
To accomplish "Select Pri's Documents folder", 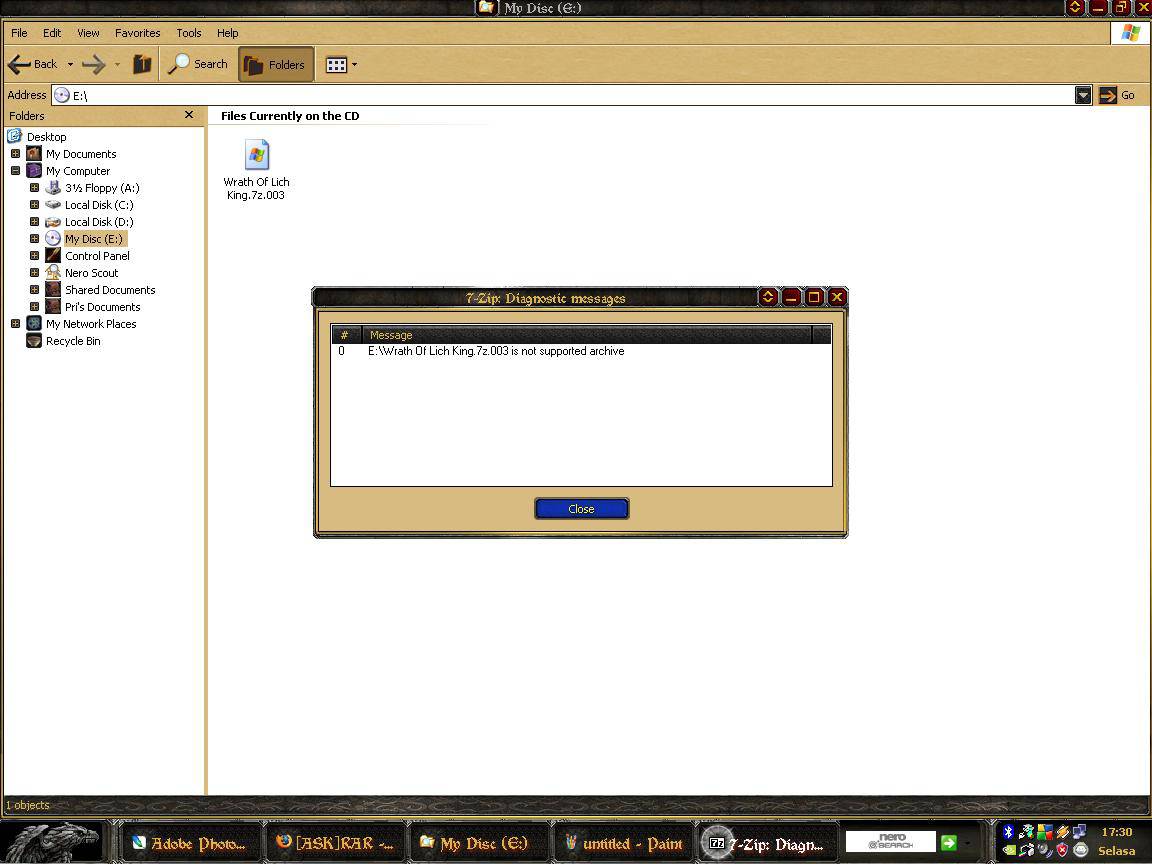I will pyautogui.click(x=102, y=306).
